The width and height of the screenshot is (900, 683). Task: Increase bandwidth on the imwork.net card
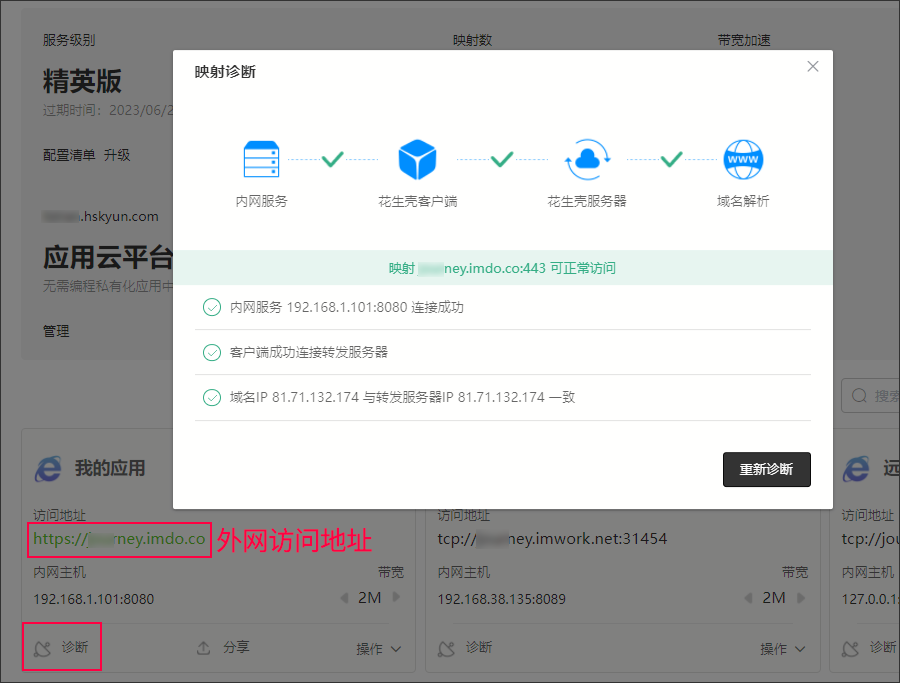point(800,597)
